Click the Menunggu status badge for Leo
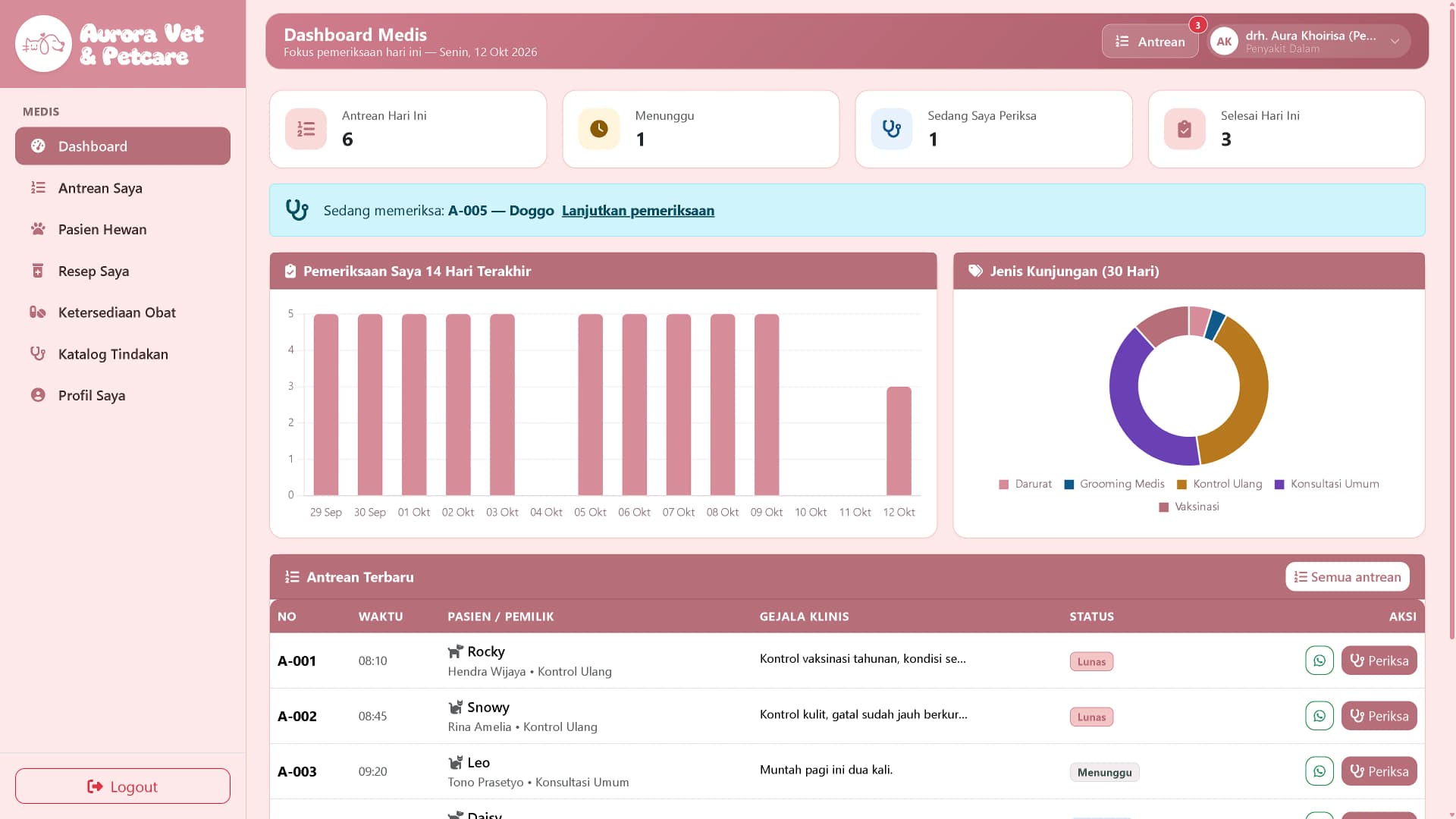The image size is (1456, 819). click(x=1104, y=773)
